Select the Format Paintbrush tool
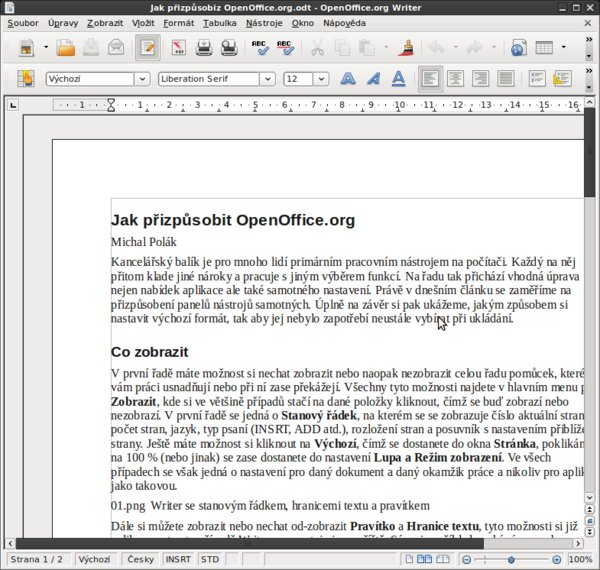Screen dimensions: 600x570 pos(406,47)
